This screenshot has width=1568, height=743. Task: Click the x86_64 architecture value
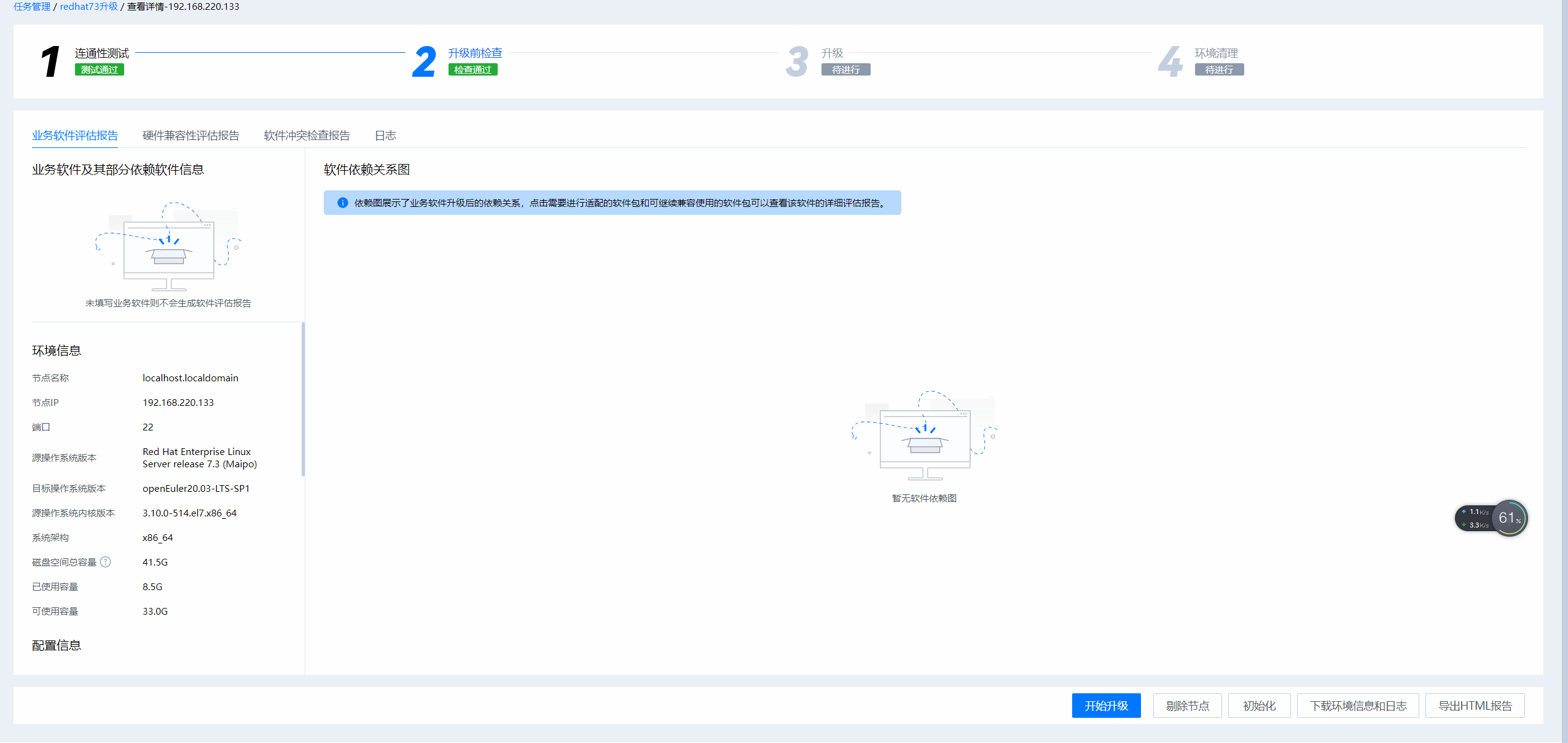click(158, 537)
